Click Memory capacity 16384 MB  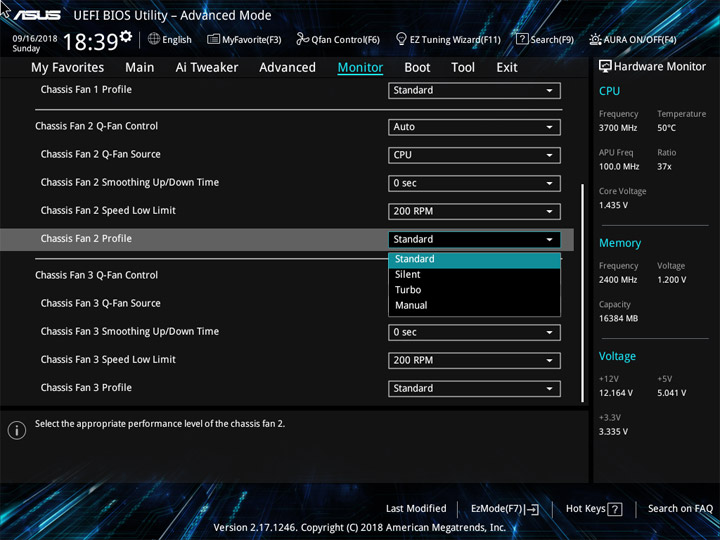coord(619,318)
